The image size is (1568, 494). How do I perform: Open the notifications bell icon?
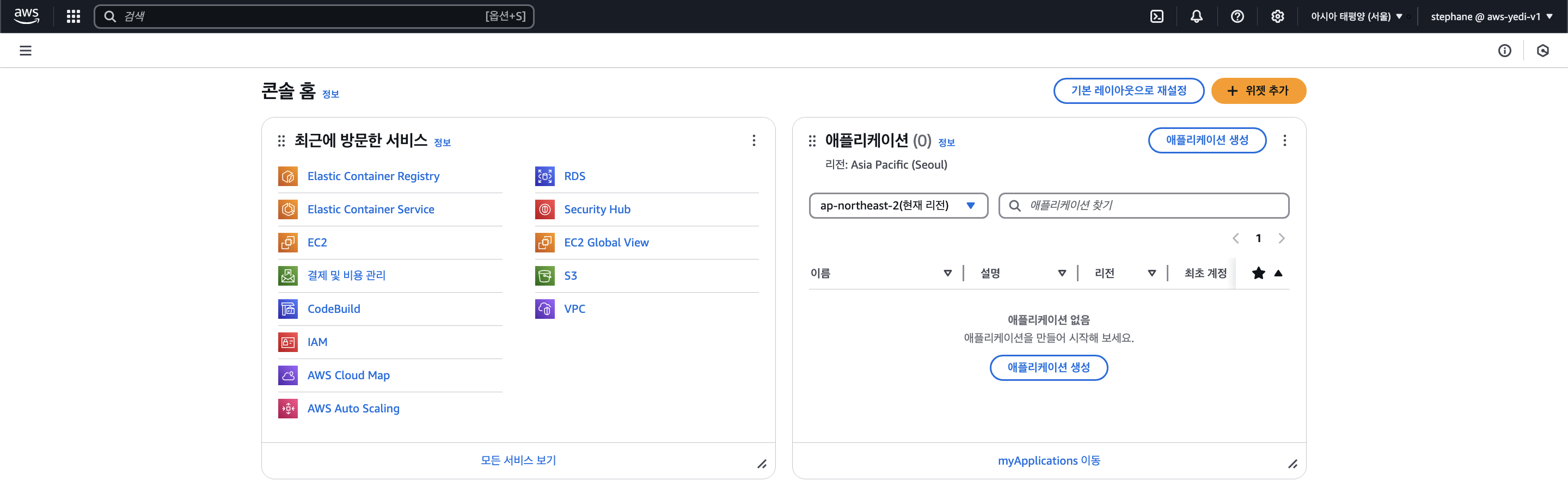point(1197,16)
